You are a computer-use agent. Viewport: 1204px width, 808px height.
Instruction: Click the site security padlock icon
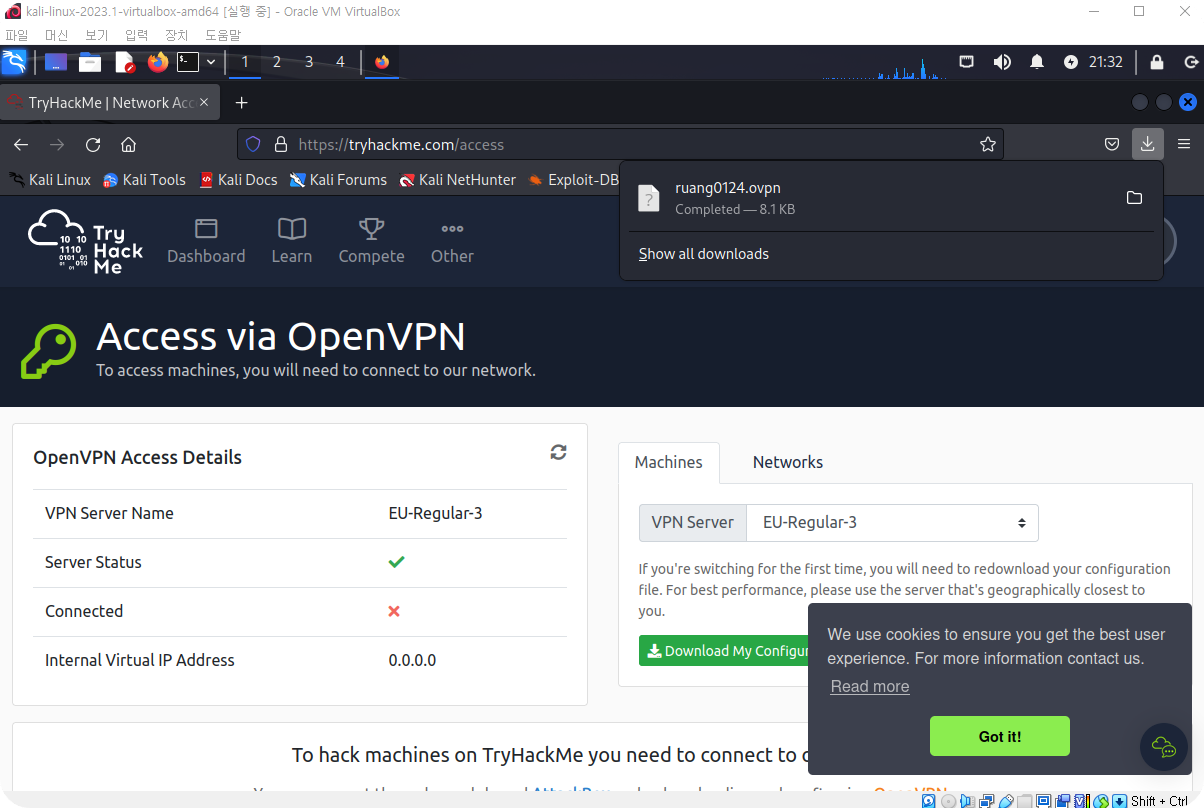[x=280, y=144]
